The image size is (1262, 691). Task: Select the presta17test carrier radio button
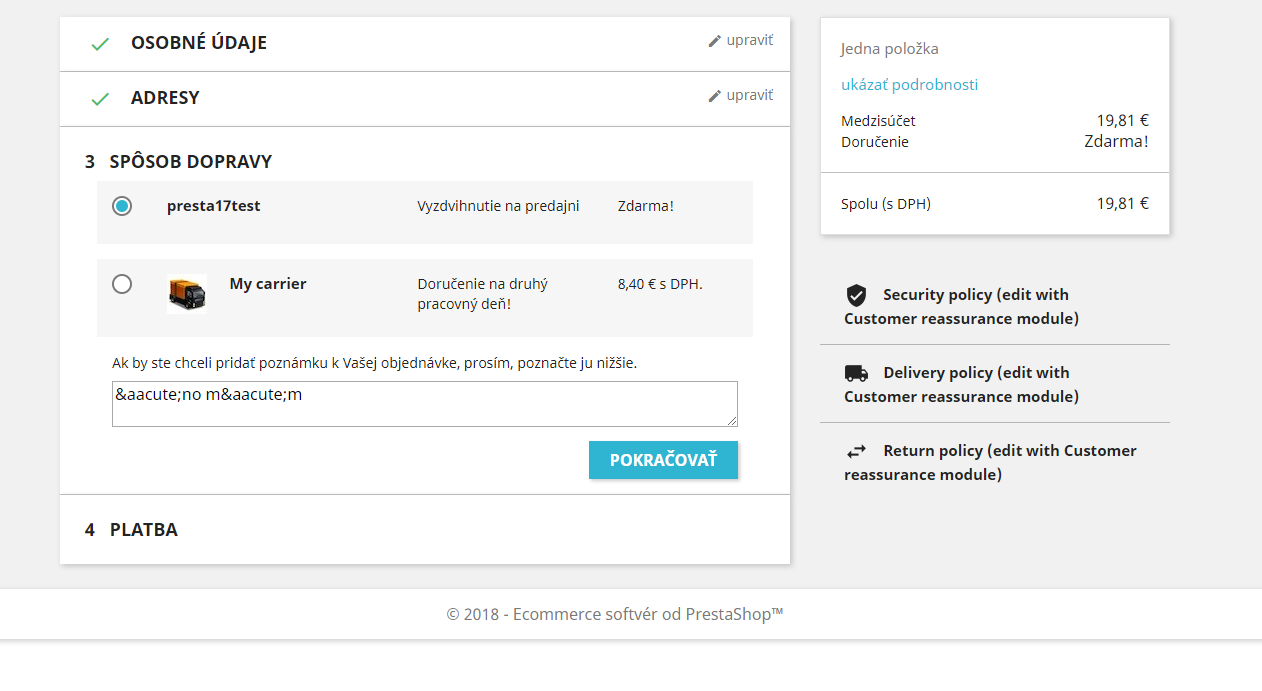(x=122, y=206)
